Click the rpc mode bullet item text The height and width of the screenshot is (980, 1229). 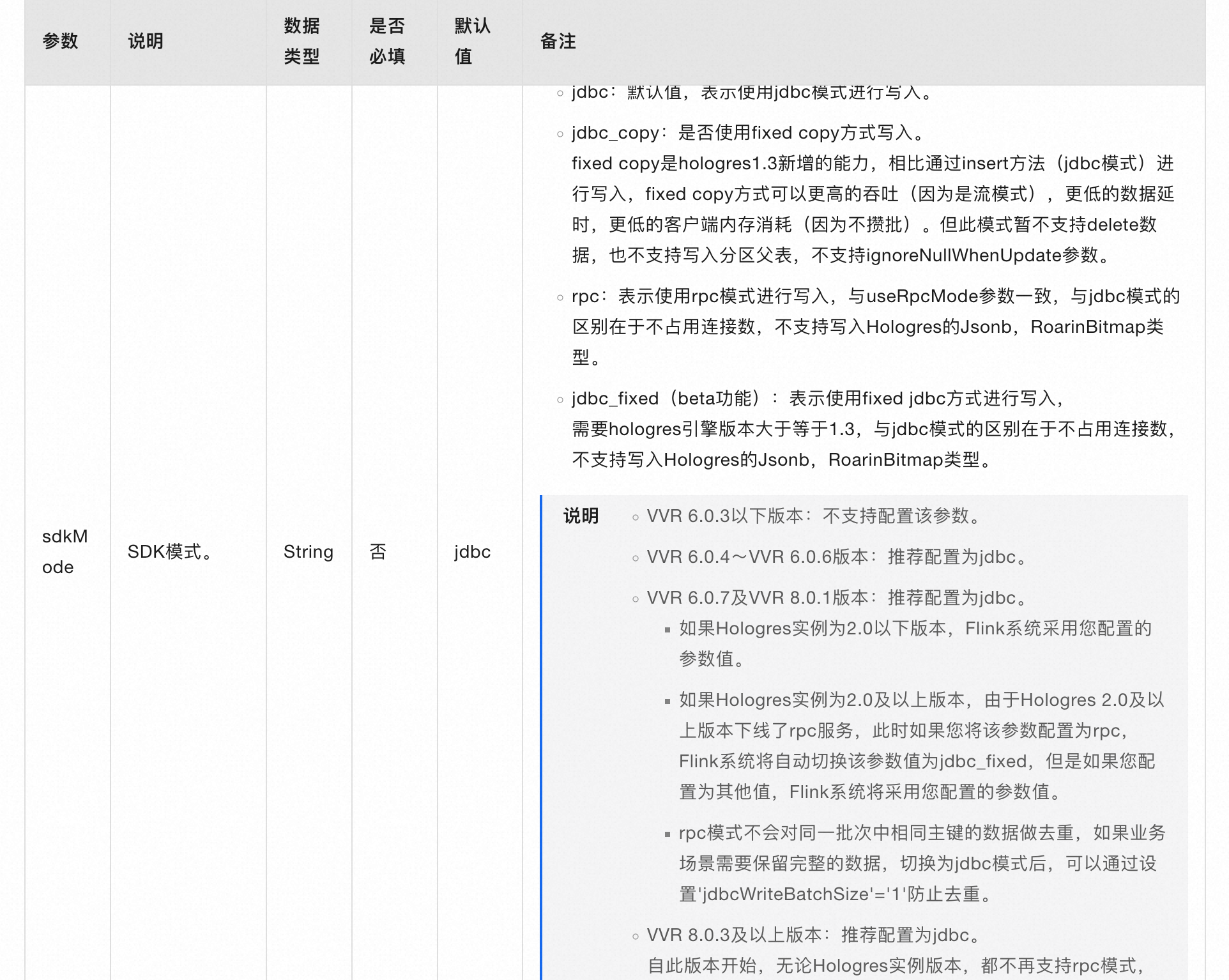(875, 296)
